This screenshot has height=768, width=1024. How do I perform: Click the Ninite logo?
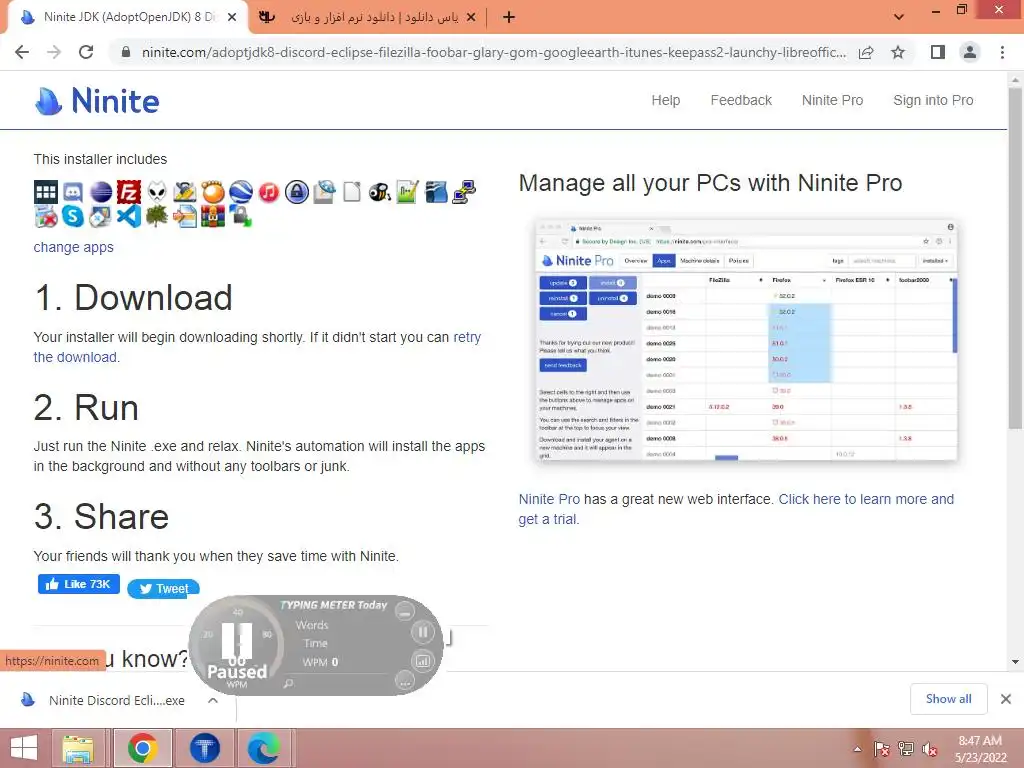pos(97,101)
